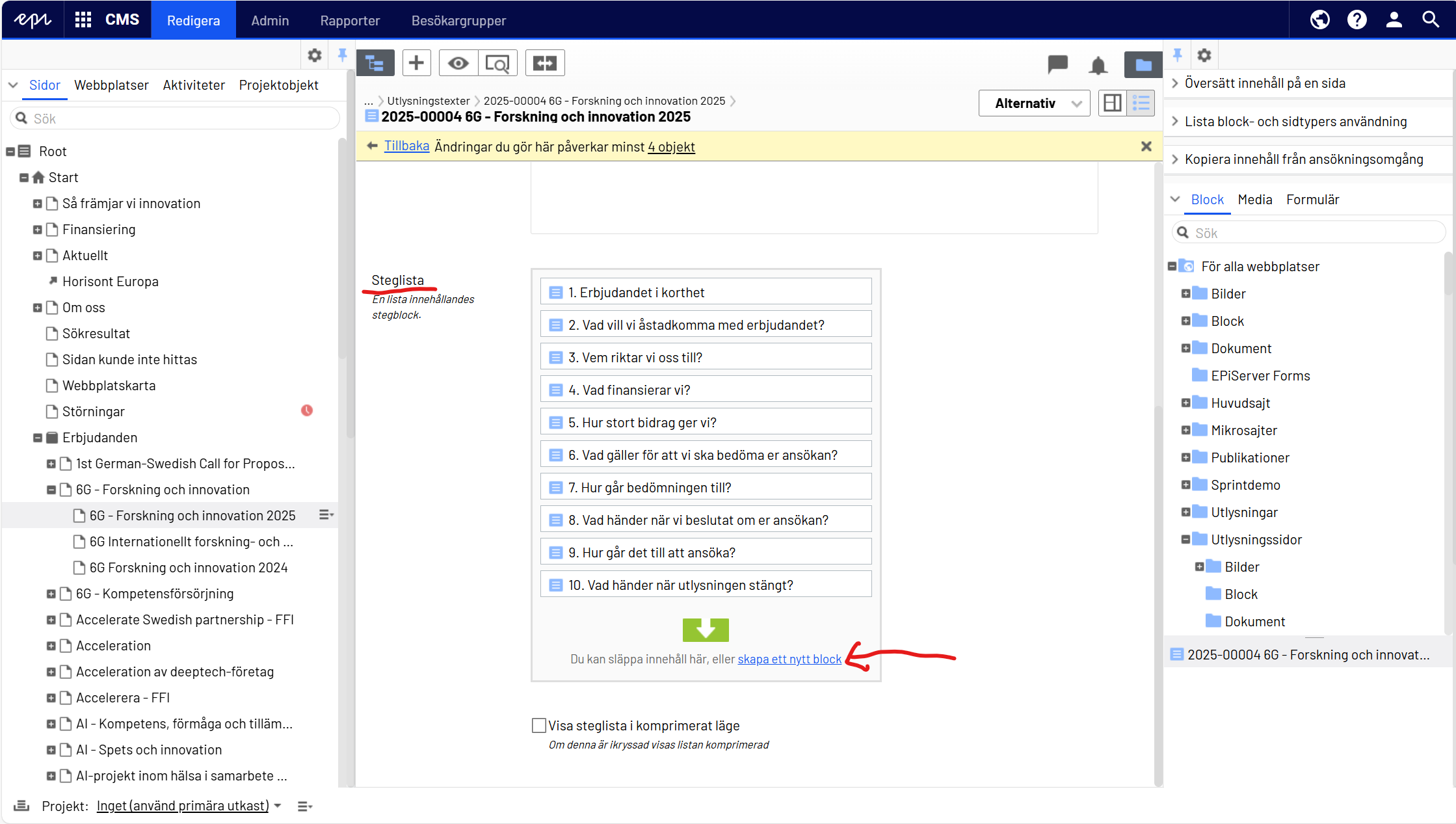Image resolution: width=1456 pixels, height=824 pixels.
Task: Click the plus icon to create new content
Action: coord(416,63)
